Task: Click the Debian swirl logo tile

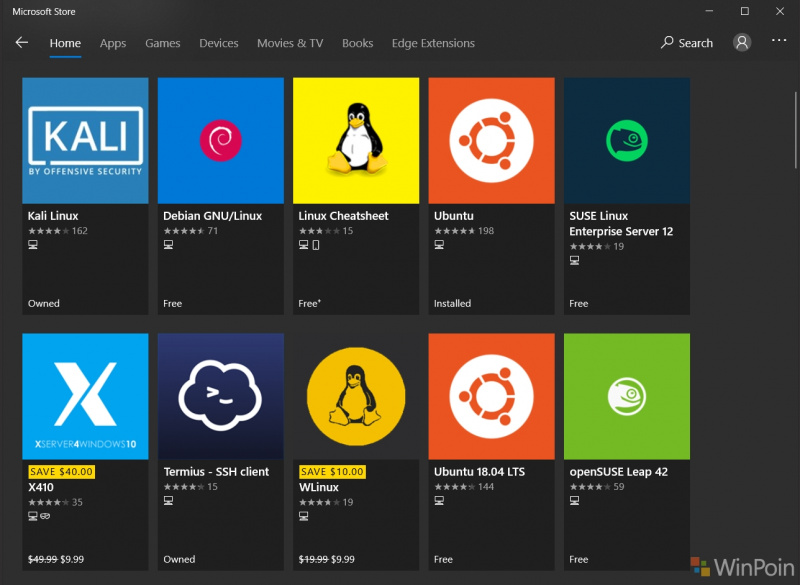Action: pyautogui.click(x=220, y=141)
